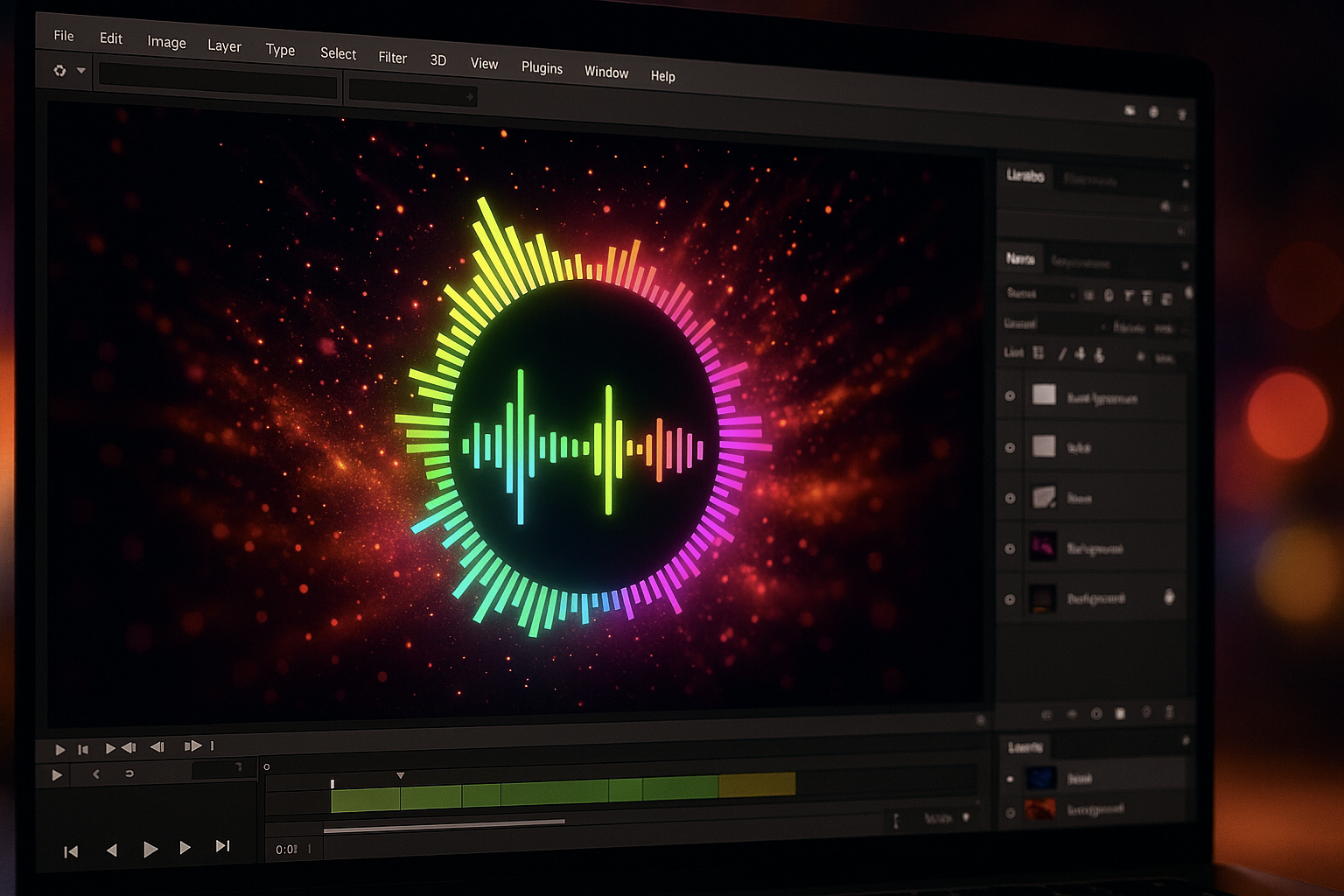Open the tool preset dropdown arrow
The image size is (1344, 896).
click(81, 71)
